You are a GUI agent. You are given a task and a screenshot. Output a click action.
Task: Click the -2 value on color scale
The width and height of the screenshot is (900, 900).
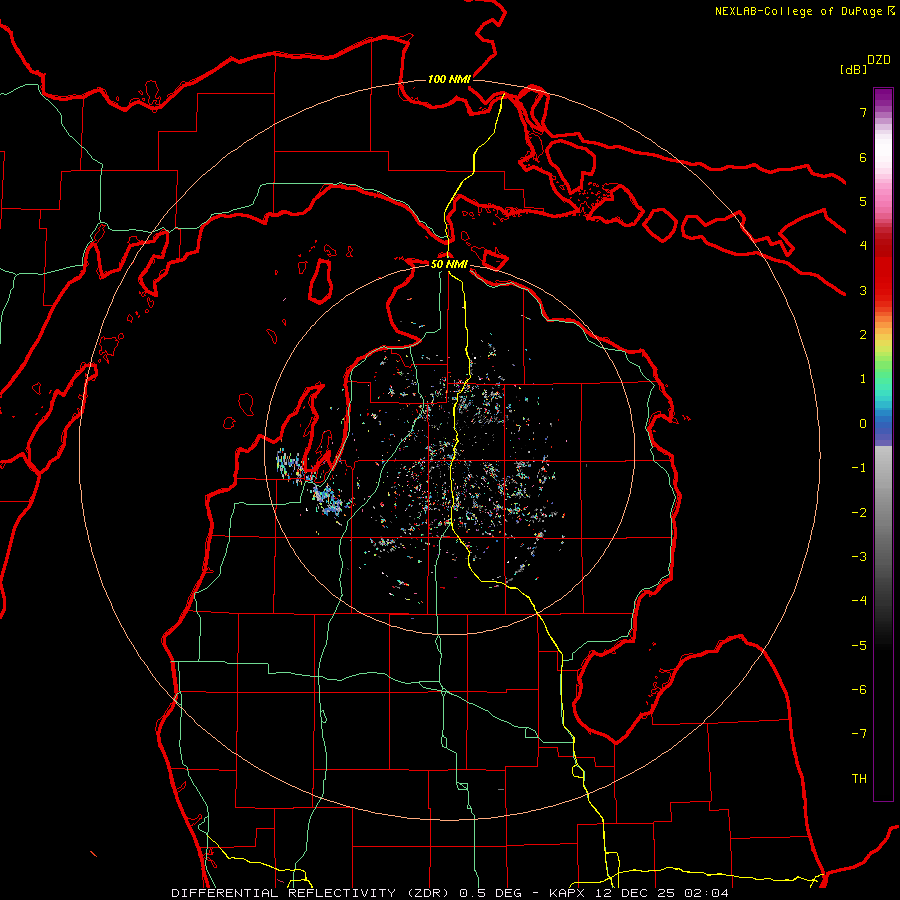tap(859, 513)
